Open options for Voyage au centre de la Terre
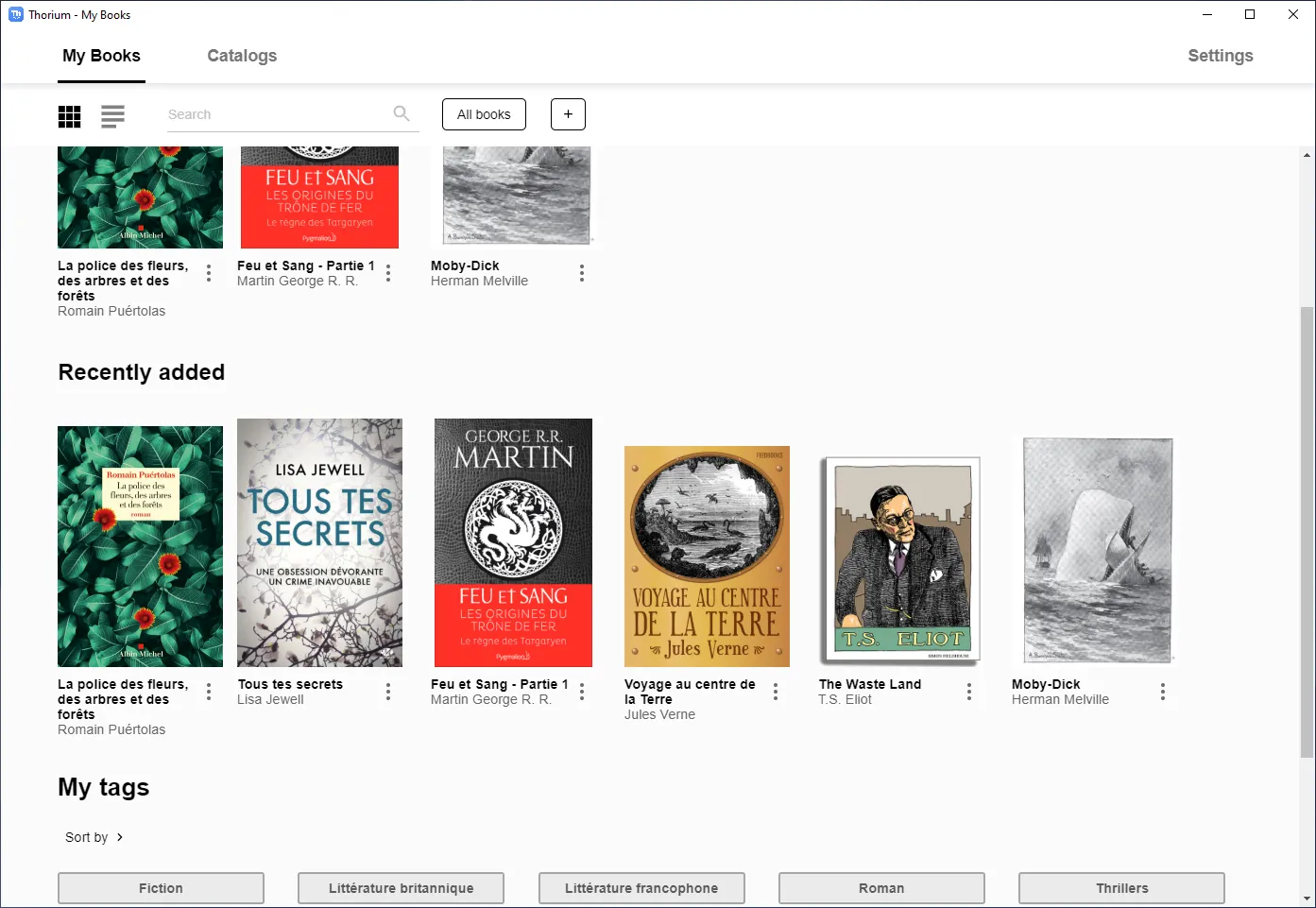The image size is (1316, 908). (776, 692)
